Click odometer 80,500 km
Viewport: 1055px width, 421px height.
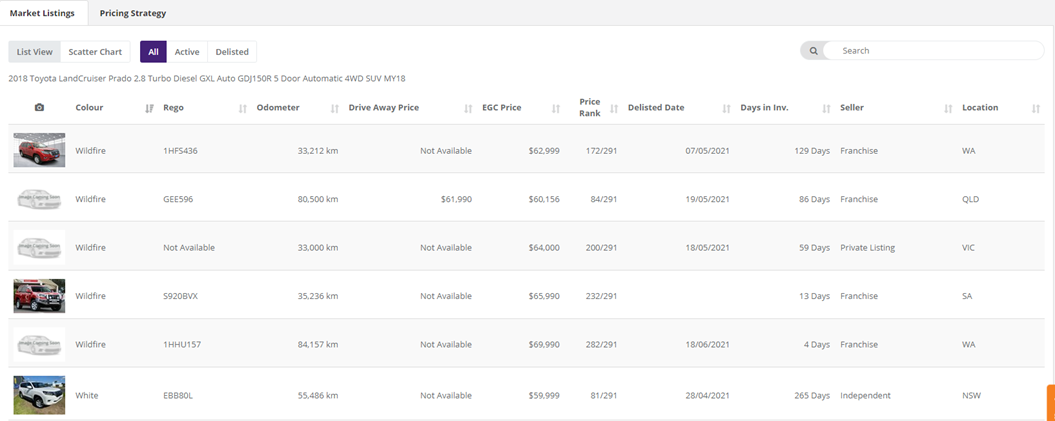coord(318,200)
